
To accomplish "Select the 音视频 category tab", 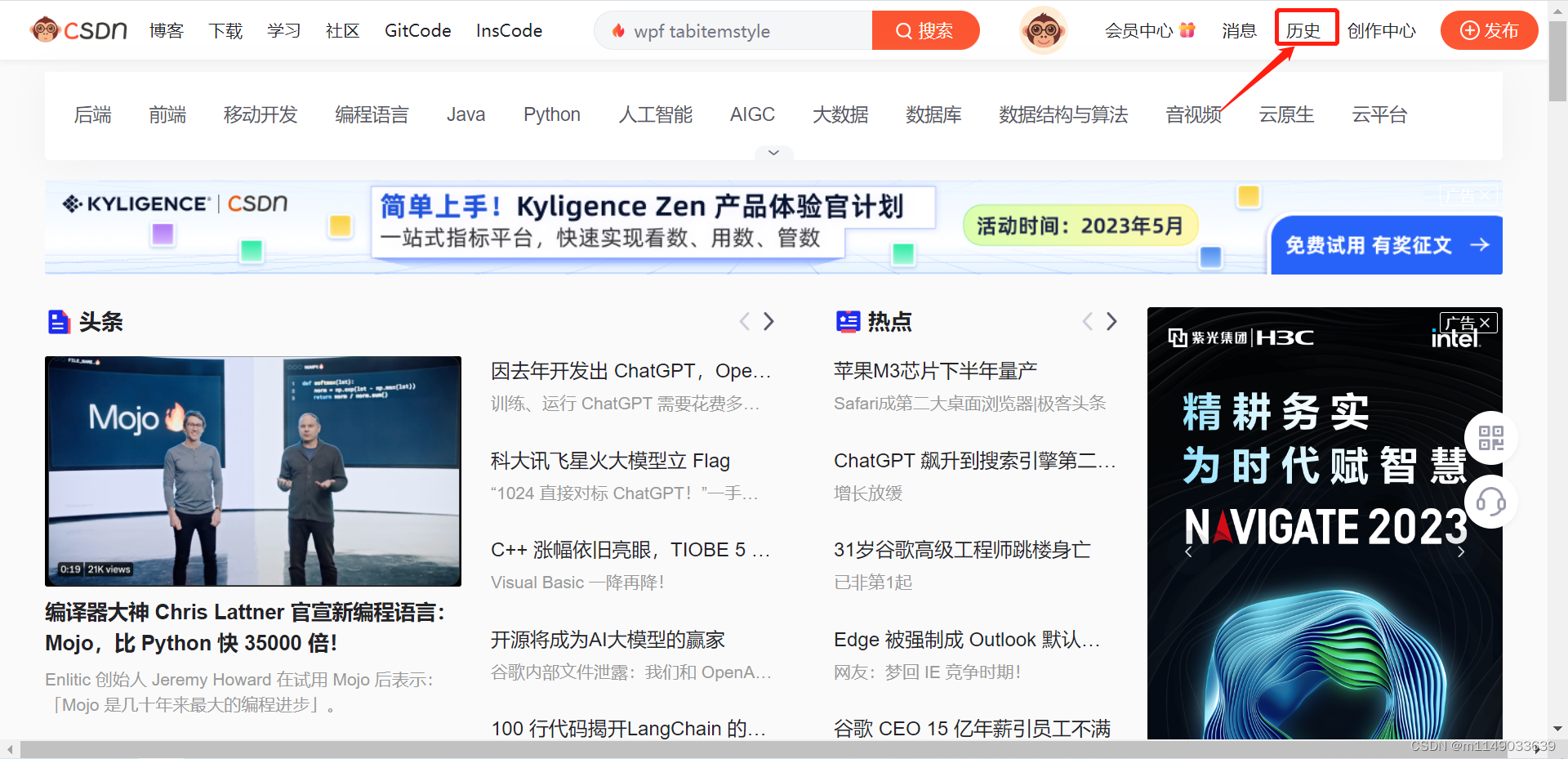I will coord(1193,114).
